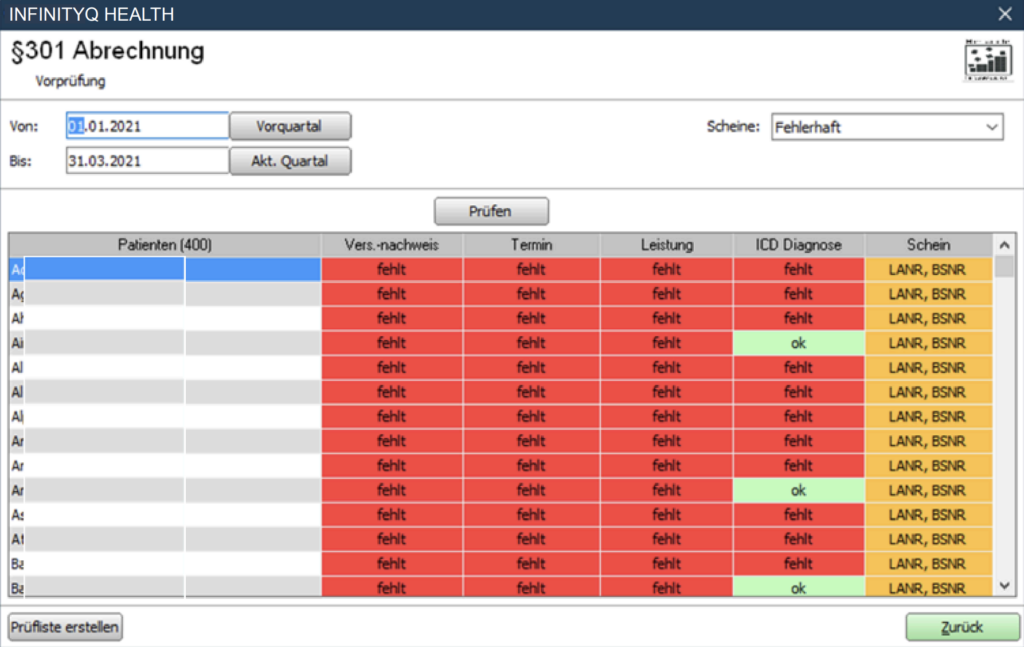
Task: Click the Vorquartal button
Action: click(290, 126)
